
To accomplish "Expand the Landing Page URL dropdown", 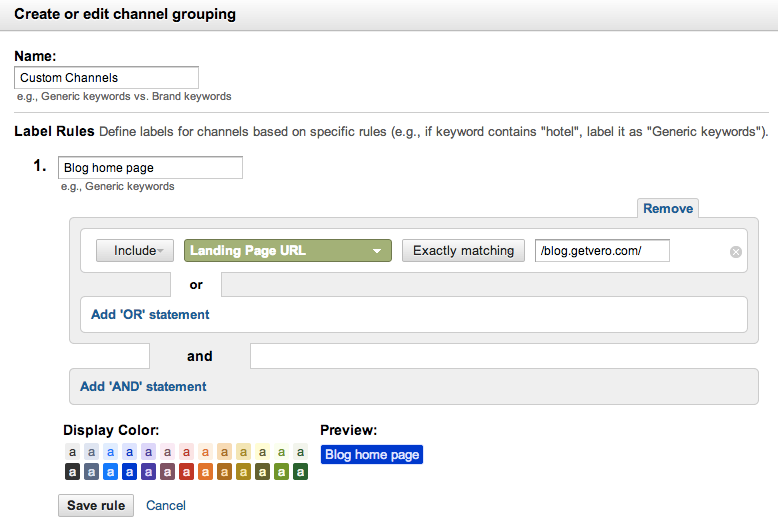I will pyautogui.click(x=288, y=251).
